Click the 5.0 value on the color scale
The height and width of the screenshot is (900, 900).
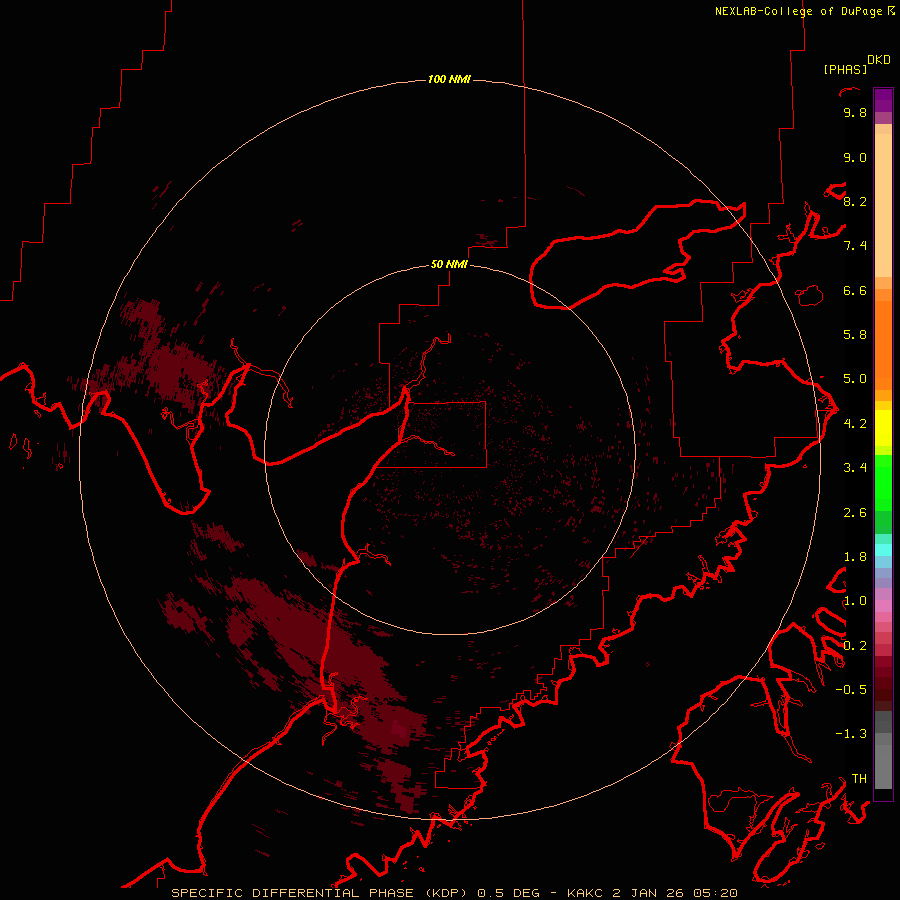point(855,379)
